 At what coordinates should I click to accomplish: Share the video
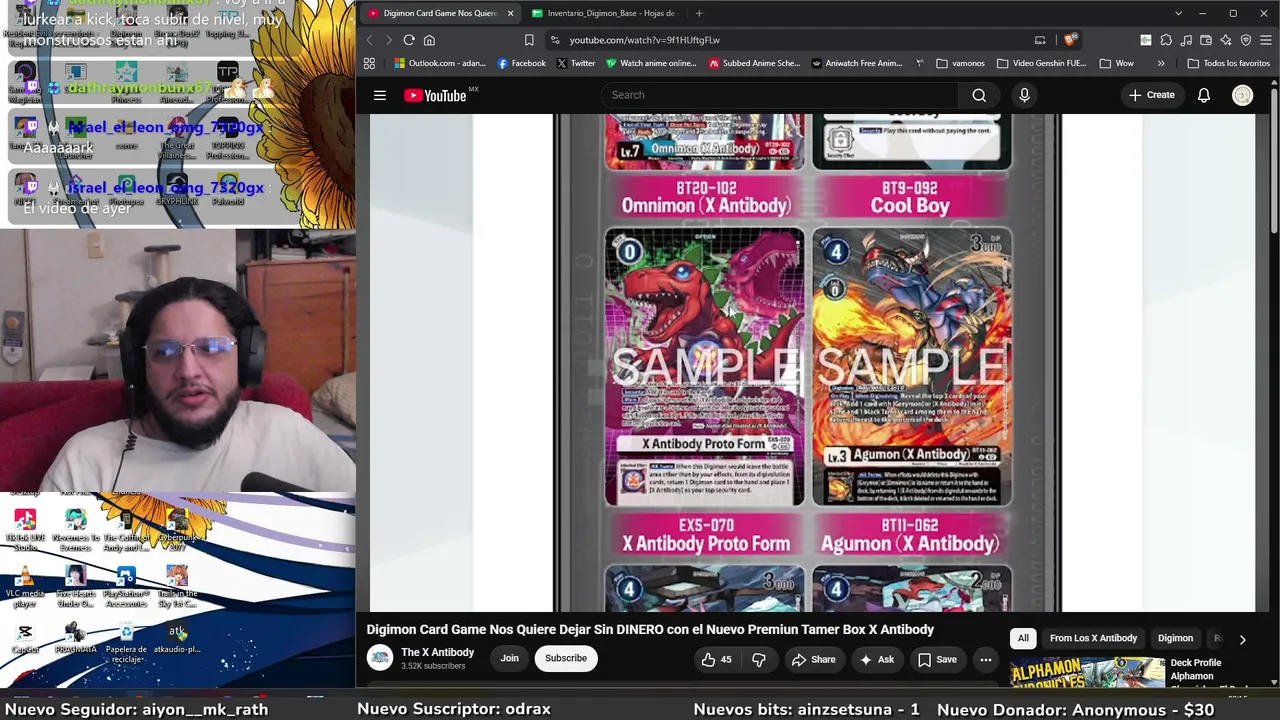813,659
